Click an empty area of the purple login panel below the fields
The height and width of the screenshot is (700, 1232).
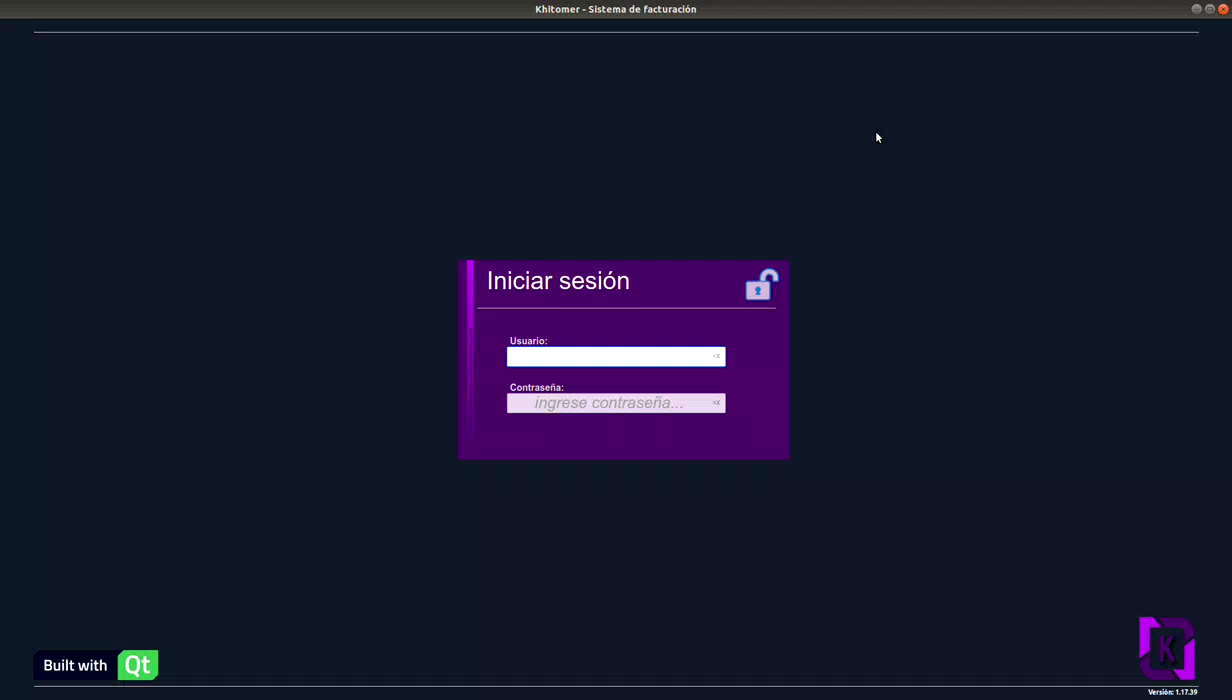(x=624, y=437)
